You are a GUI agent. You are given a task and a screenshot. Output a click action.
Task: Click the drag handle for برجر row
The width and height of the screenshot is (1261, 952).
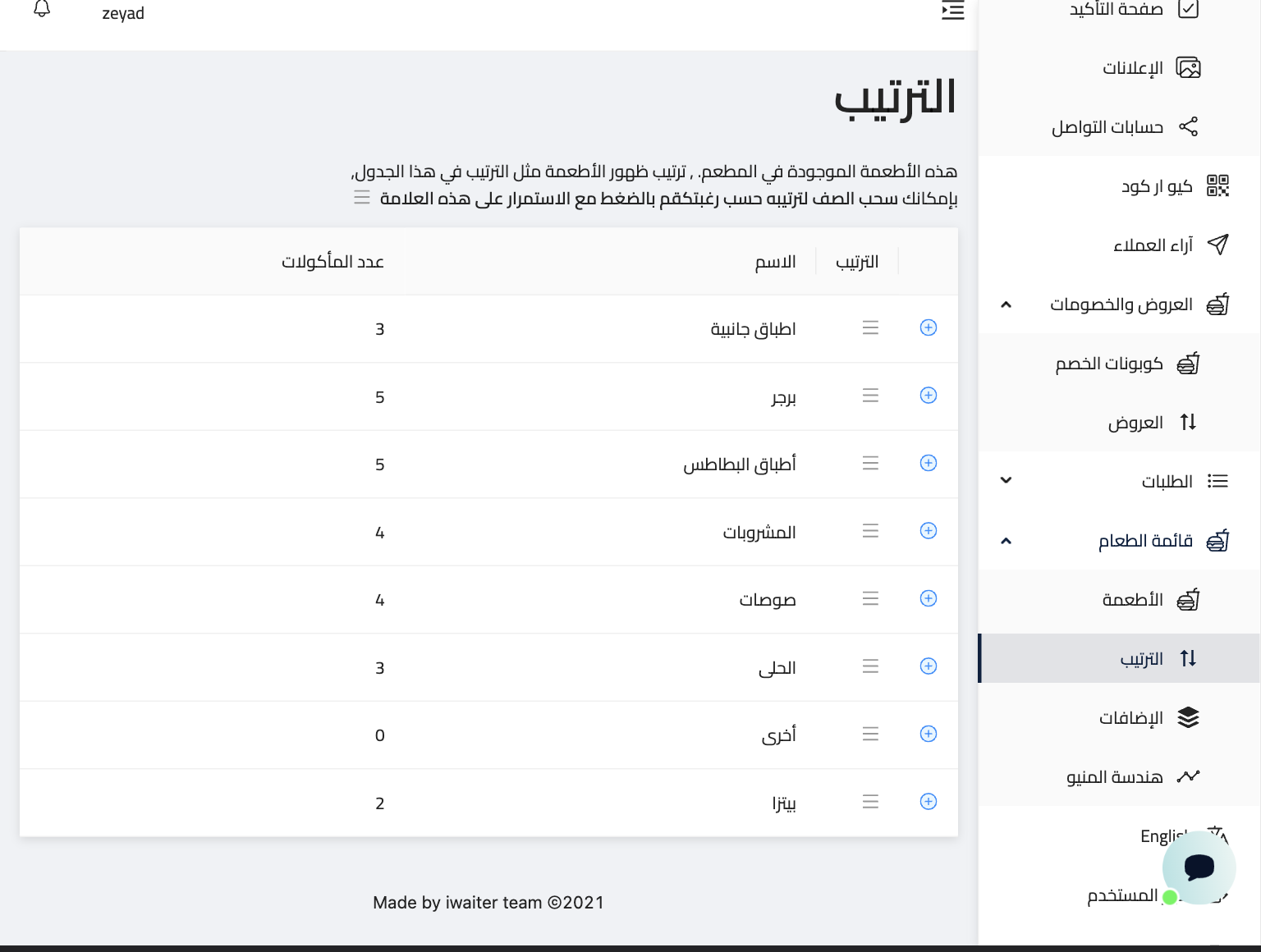pyautogui.click(x=870, y=396)
